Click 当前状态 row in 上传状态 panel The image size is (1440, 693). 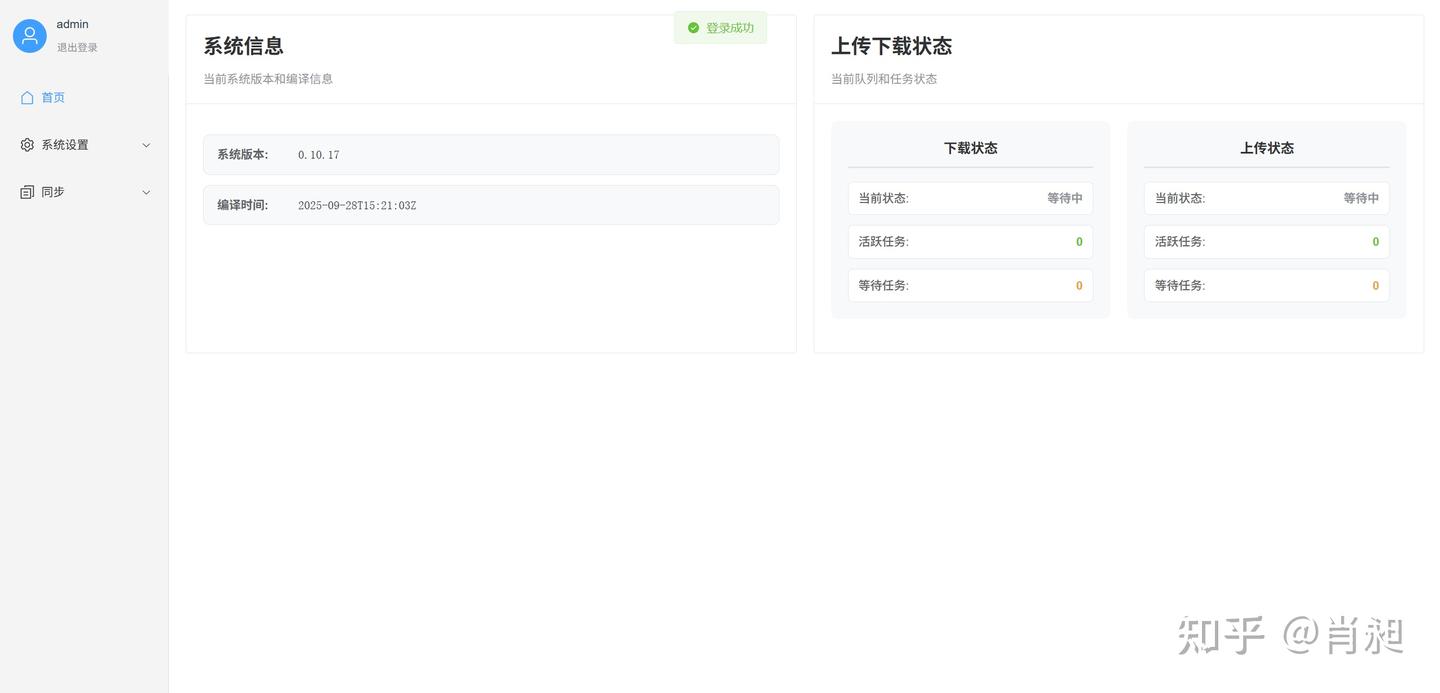1267,198
